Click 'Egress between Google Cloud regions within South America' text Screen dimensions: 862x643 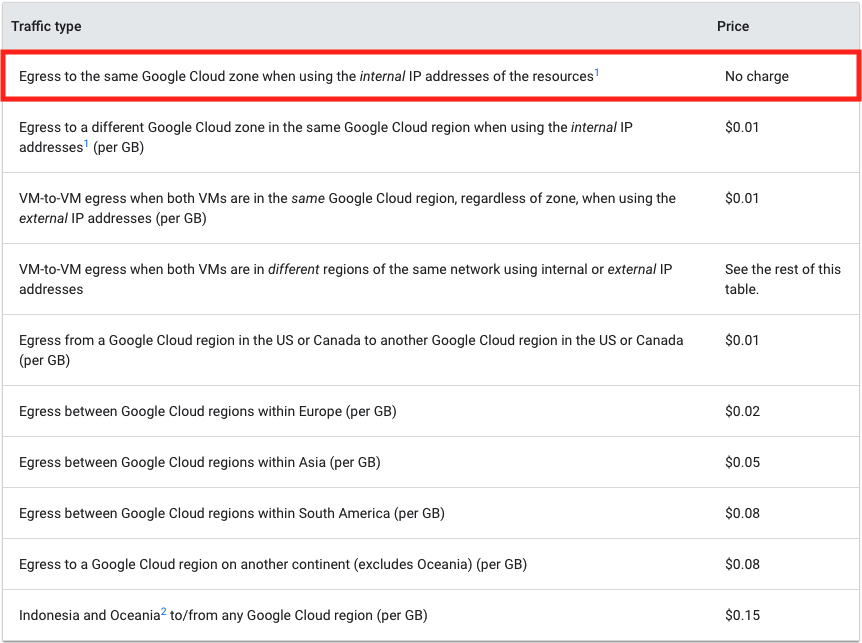point(232,513)
